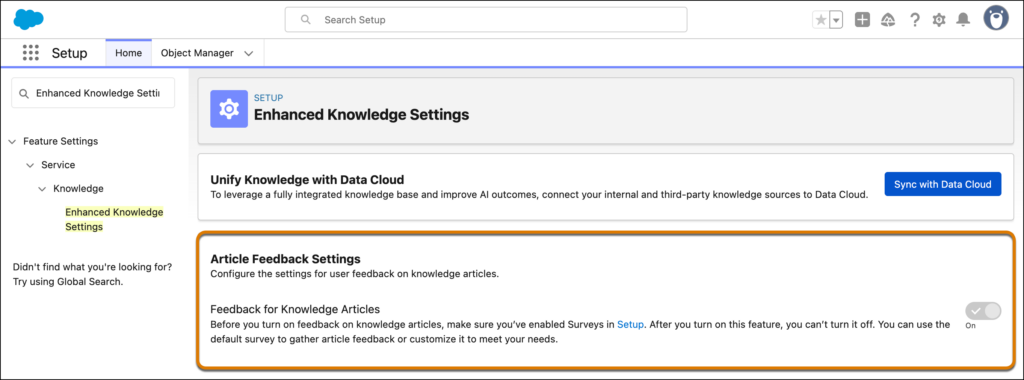This screenshot has width=1024, height=380.
Task: Open the Global Actions plus icon
Action: pos(862,20)
